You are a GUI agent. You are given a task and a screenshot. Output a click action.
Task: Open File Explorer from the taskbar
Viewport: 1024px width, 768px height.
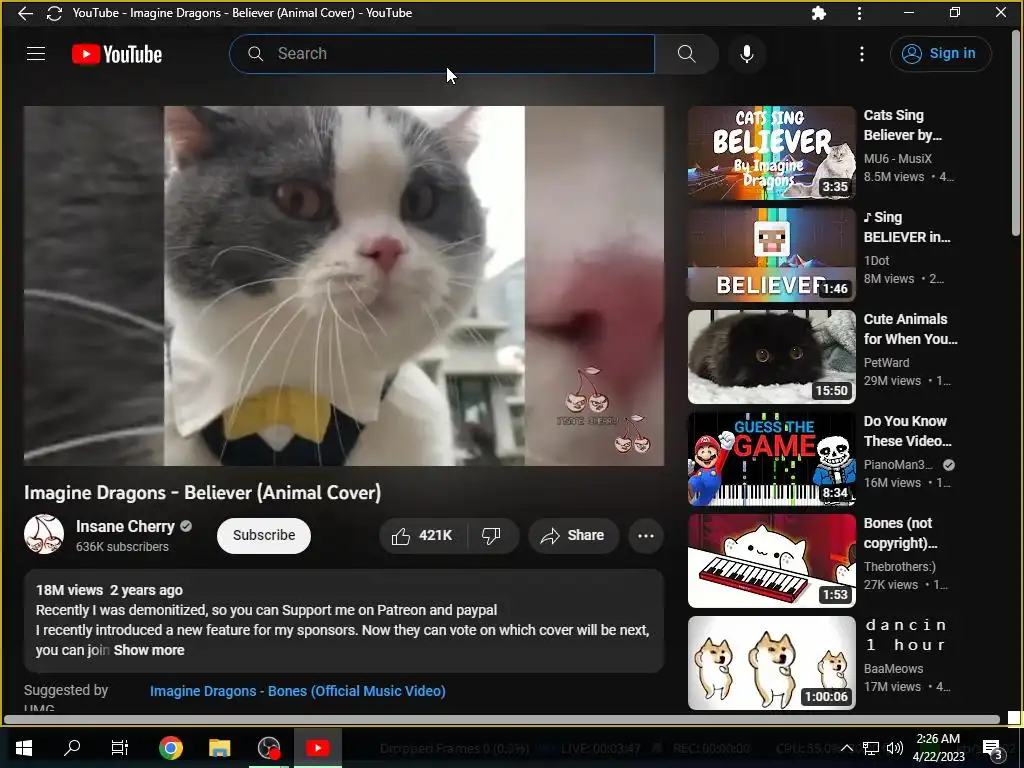tap(219, 748)
